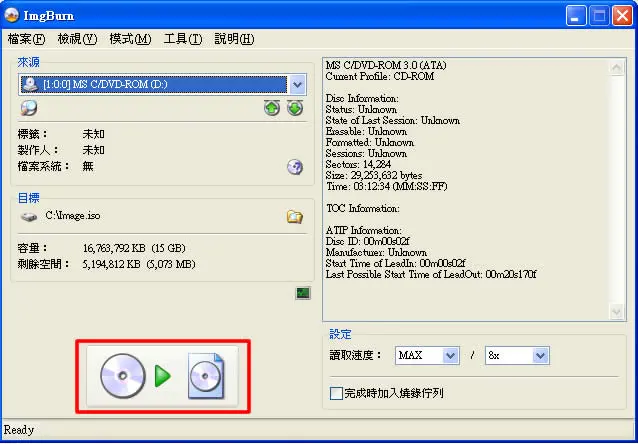Screen dimensions: 638x444
Task: Click the hard drive icon beside C:\Image.iso
Action: pos(29,217)
